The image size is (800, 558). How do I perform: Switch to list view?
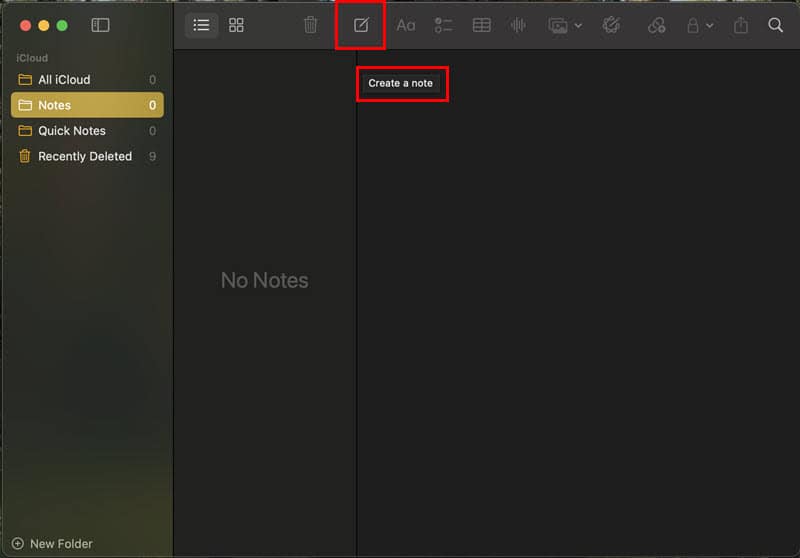pos(201,25)
